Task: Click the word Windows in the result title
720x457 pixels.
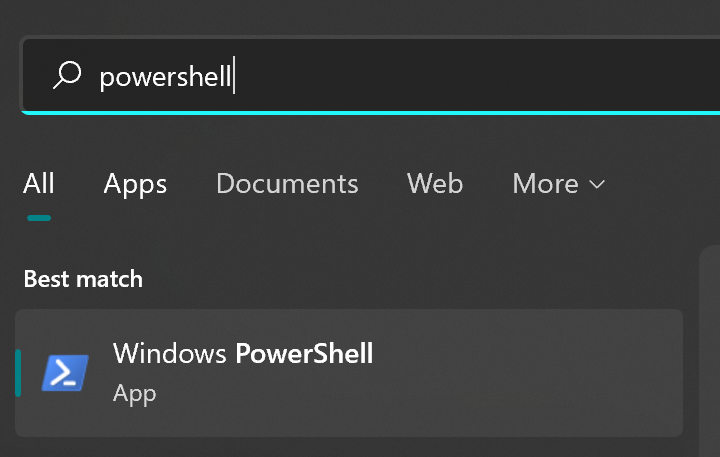Action: click(x=170, y=353)
